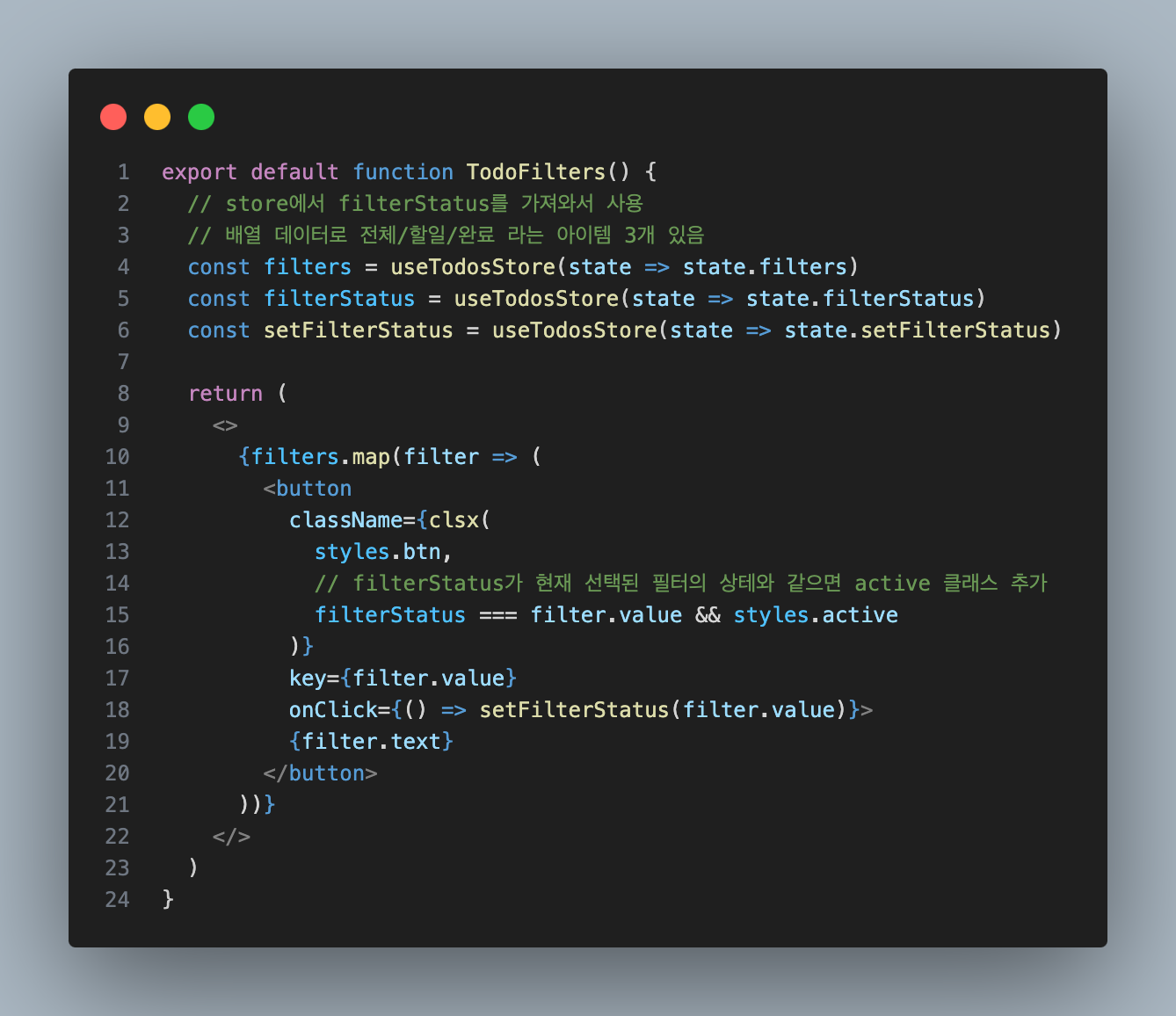1176x1016 pixels.
Task: Click the className attribute on line 12
Action: (345, 519)
